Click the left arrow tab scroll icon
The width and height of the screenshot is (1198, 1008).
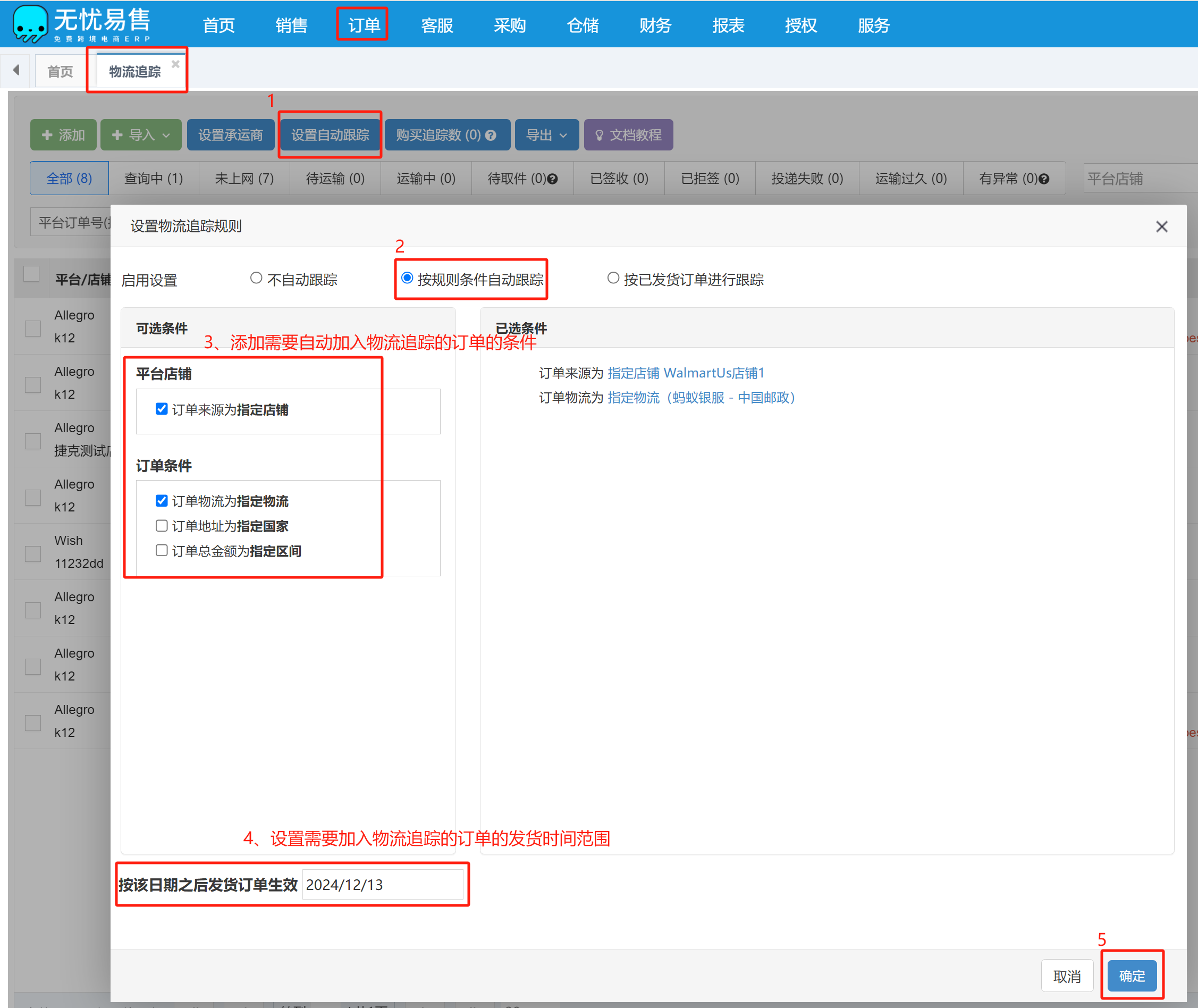(16, 70)
